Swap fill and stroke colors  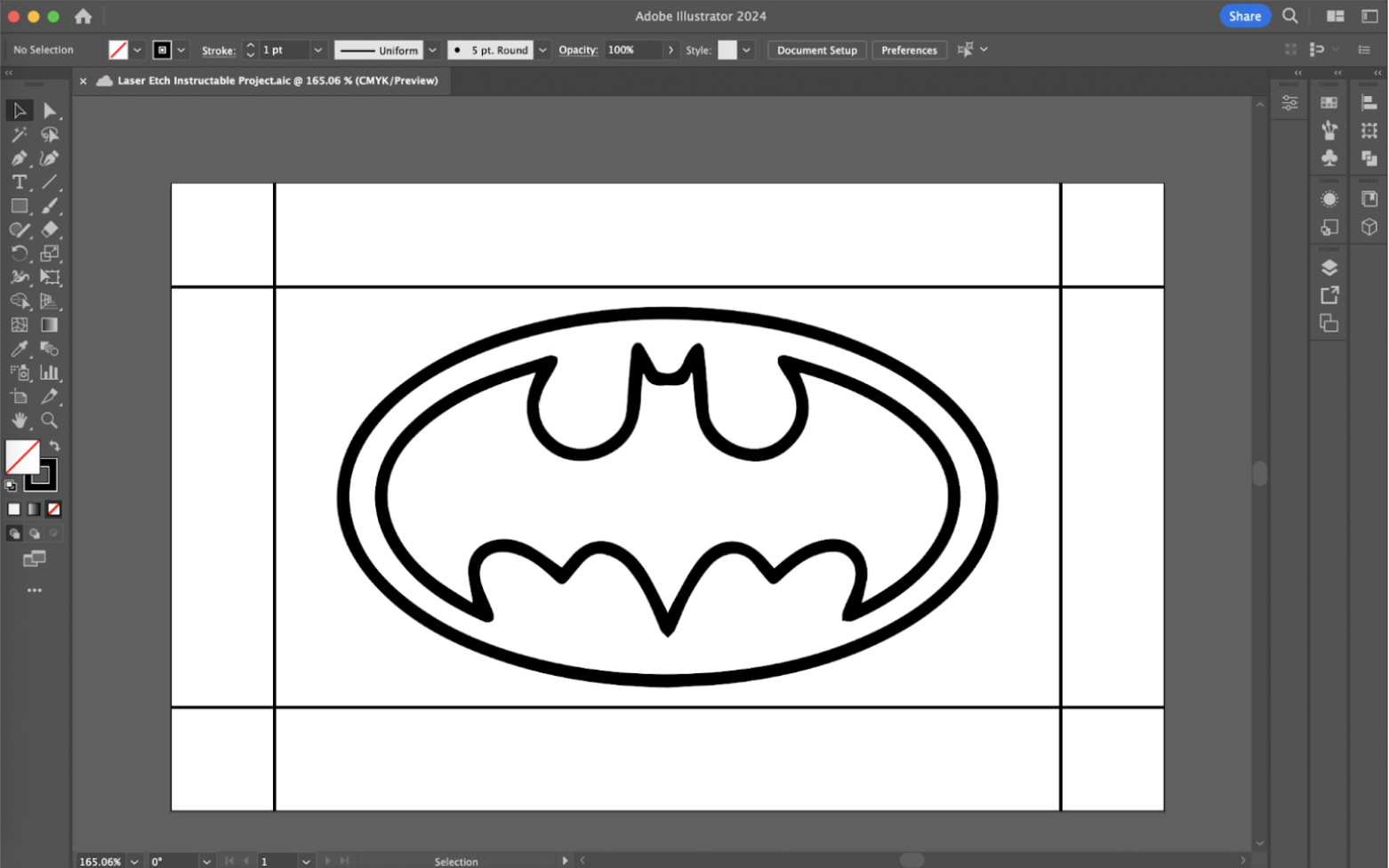[54, 446]
